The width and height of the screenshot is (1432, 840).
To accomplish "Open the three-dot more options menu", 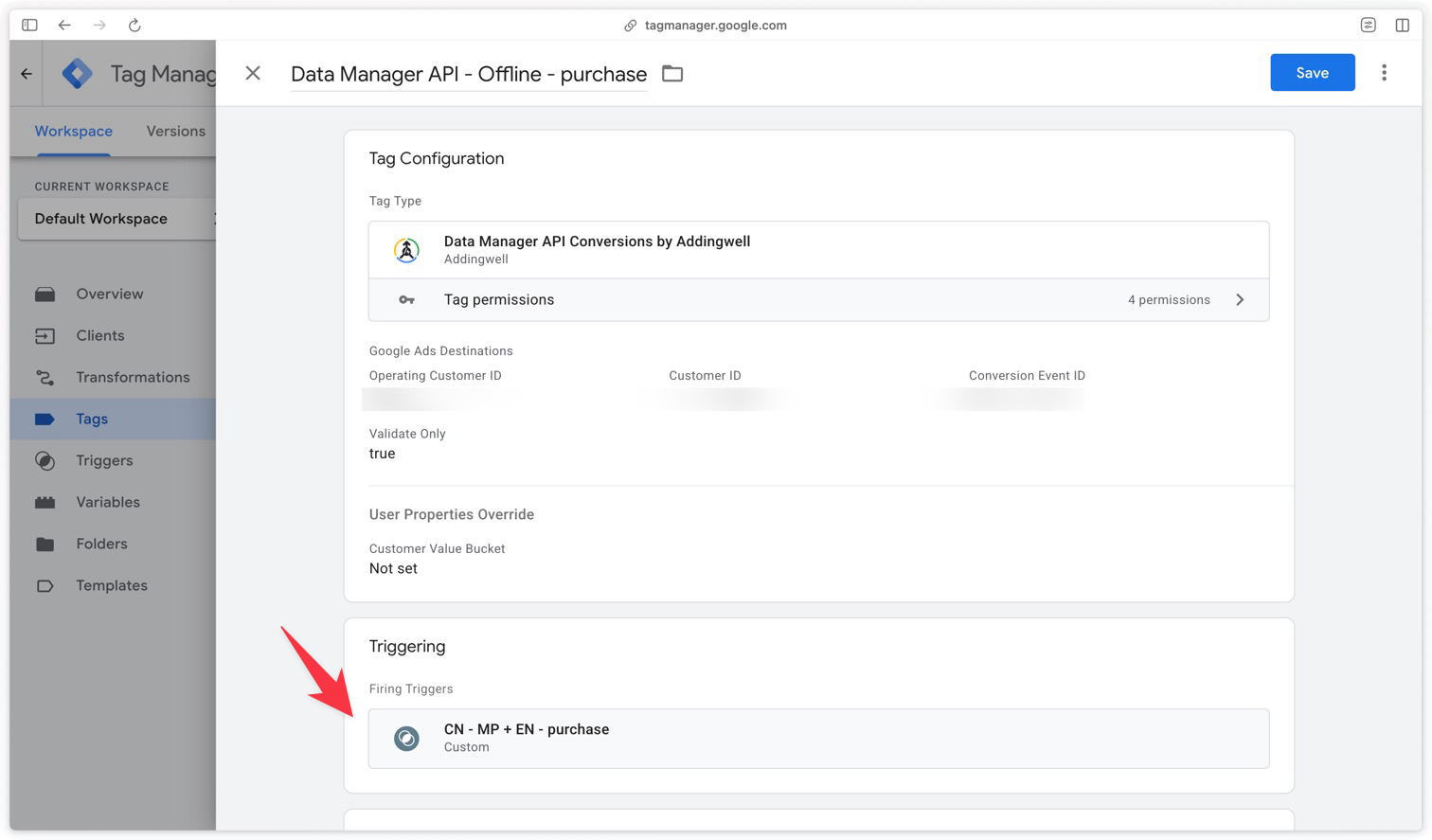I will click(x=1384, y=73).
